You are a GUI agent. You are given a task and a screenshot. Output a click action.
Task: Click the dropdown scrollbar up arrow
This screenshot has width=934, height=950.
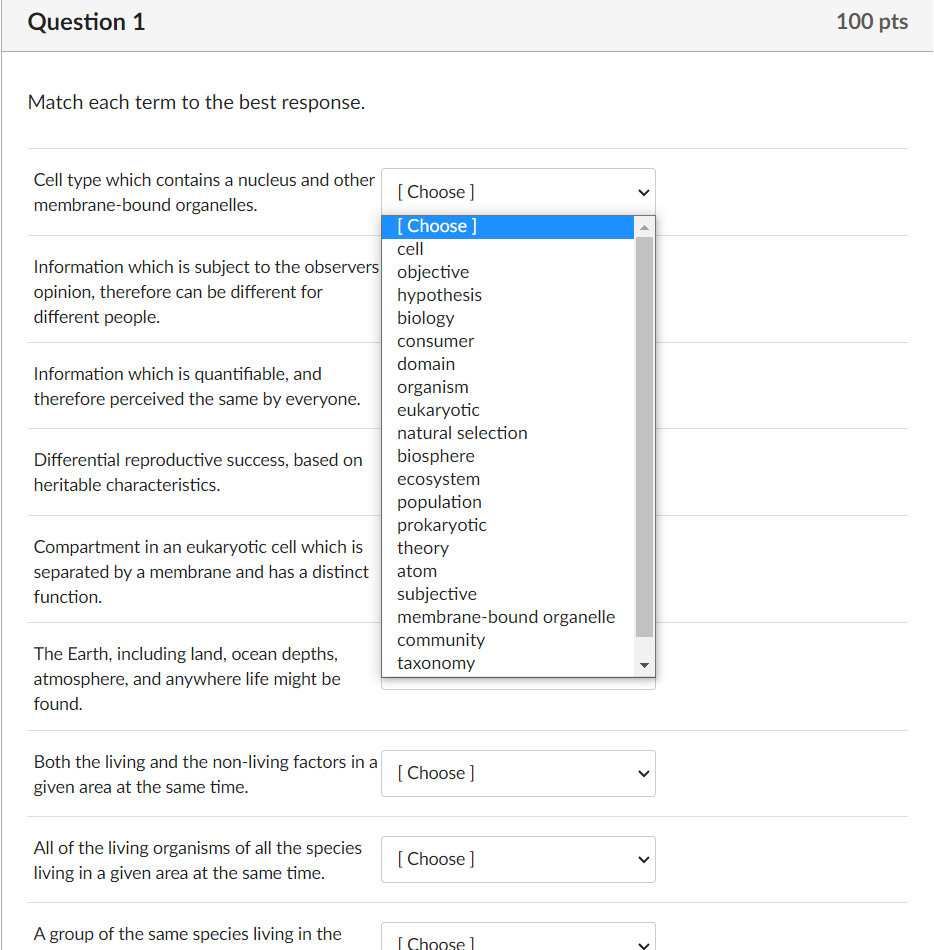[x=645, y=226]
